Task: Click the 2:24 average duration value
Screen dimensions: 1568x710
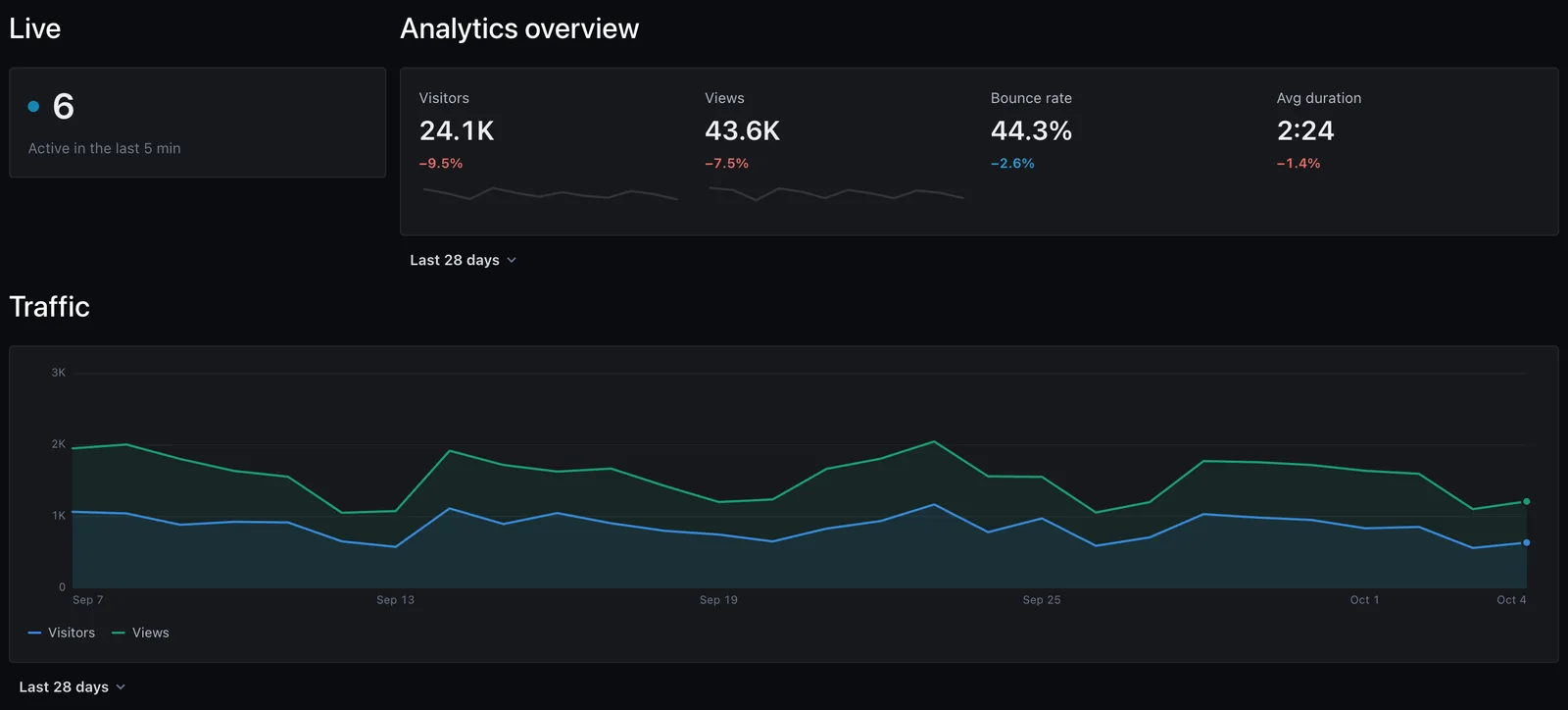Action: click(x=1305, y=130)
